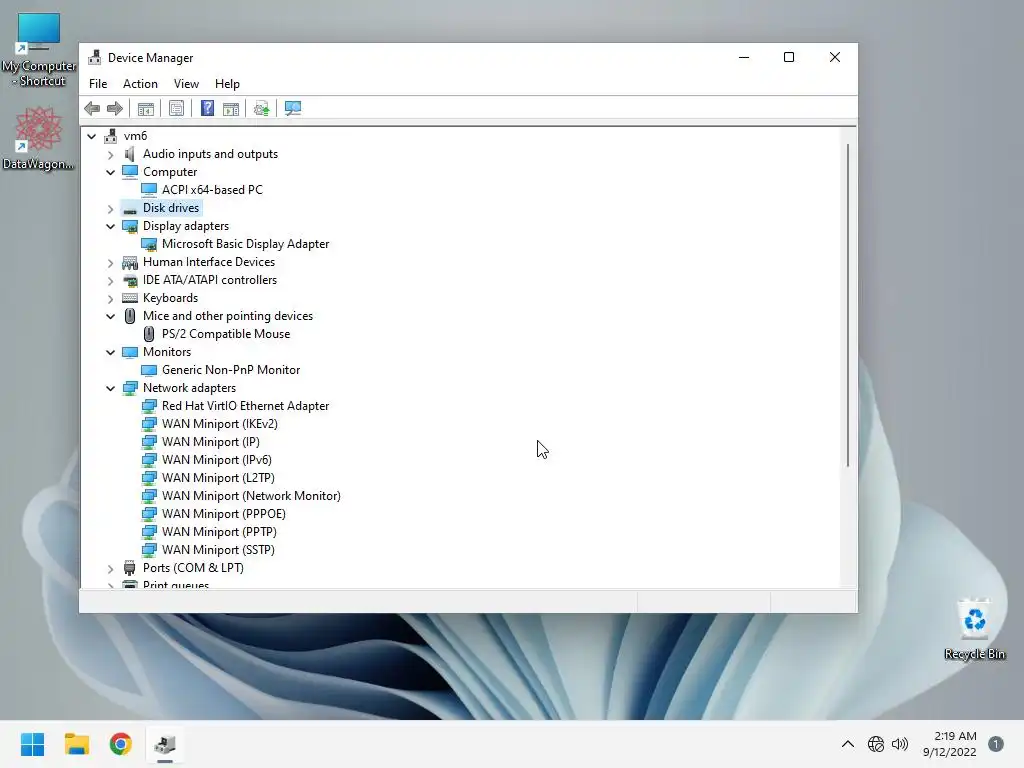Click the Scan for hardware changes icon
Screen dimensions: 1024x768
(x=293, y=108)
